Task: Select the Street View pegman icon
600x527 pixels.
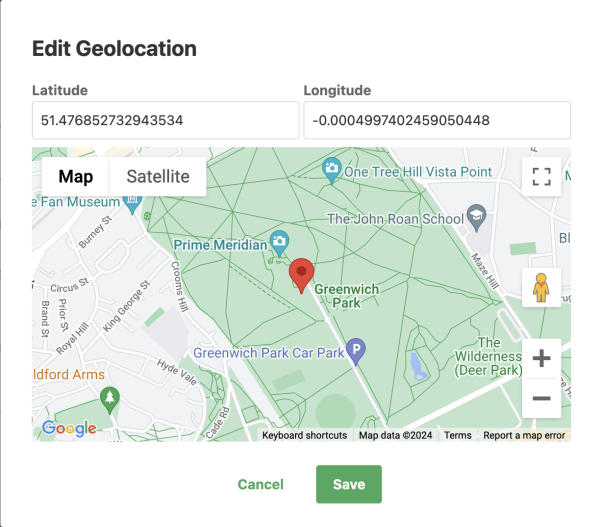Action: pos(541,288)
